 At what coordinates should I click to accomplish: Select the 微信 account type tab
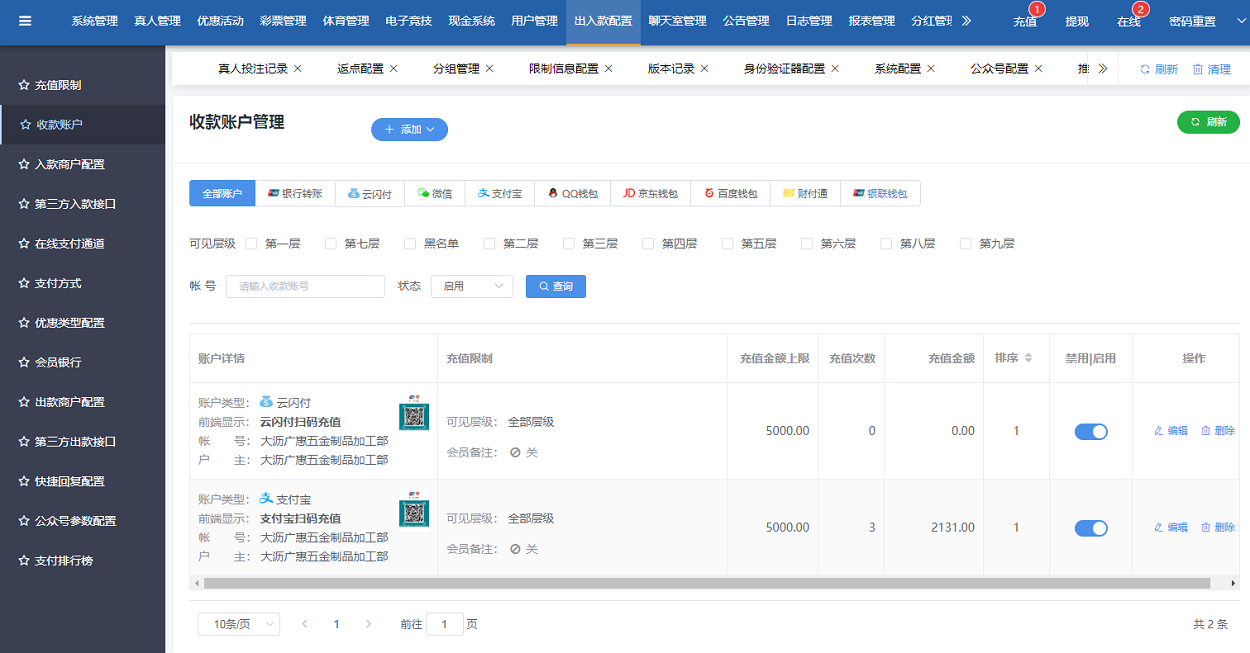[434, 193]
